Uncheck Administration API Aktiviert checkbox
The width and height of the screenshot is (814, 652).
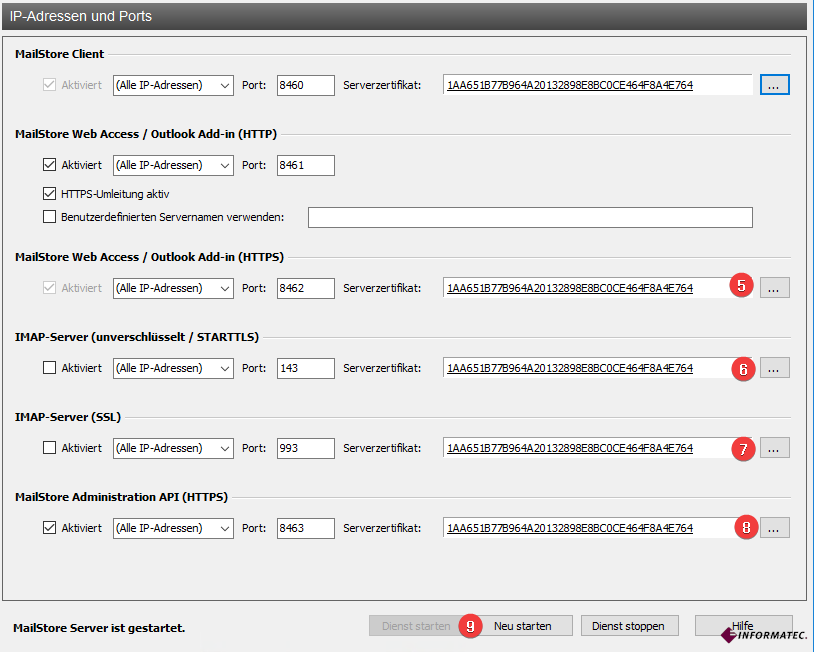click(49, 527)
